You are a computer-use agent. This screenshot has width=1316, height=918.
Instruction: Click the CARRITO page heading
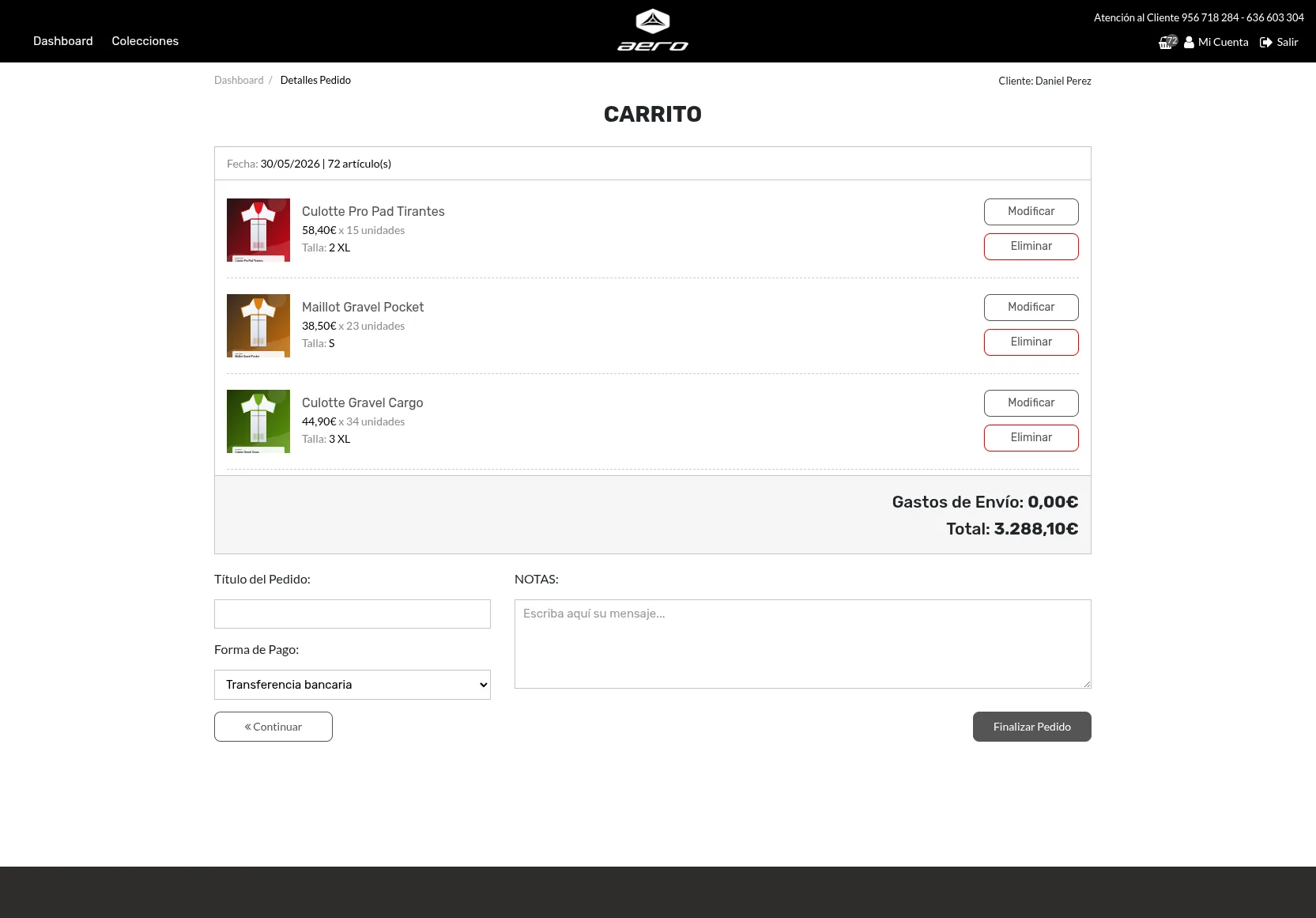(653, 115)
